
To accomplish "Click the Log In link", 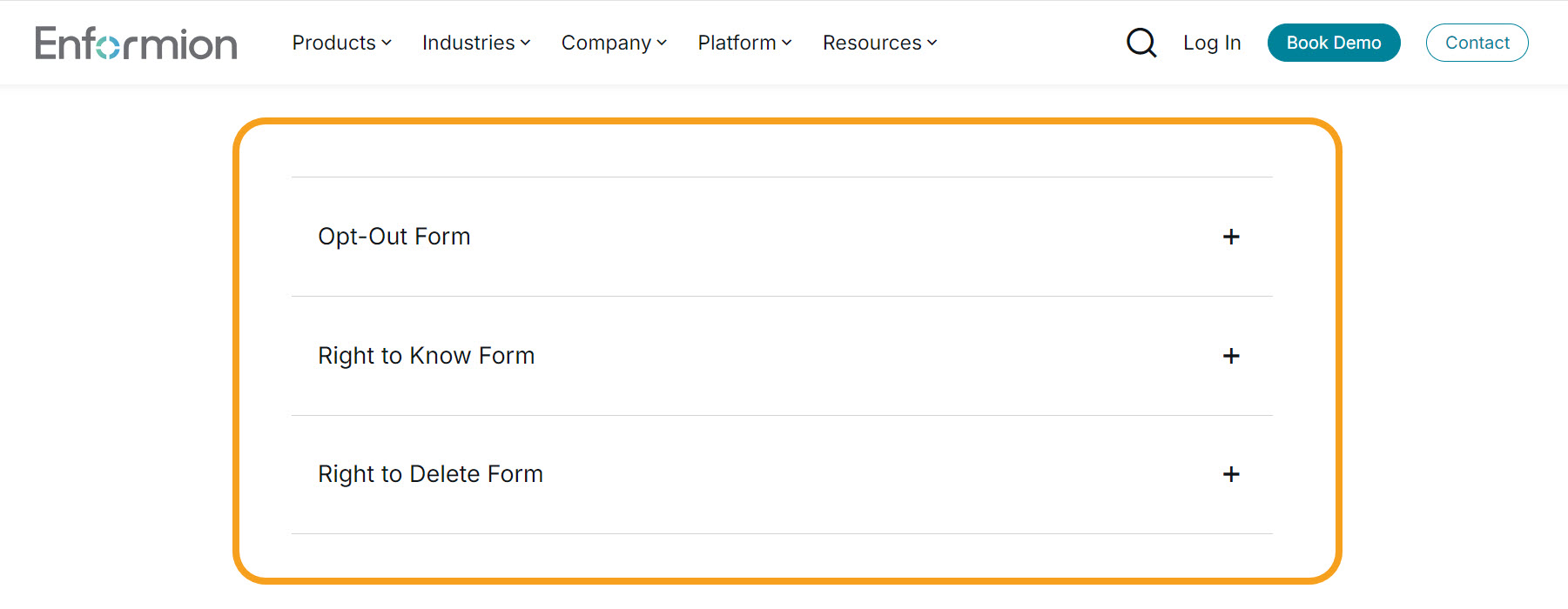I will [x=1212, y=42].
